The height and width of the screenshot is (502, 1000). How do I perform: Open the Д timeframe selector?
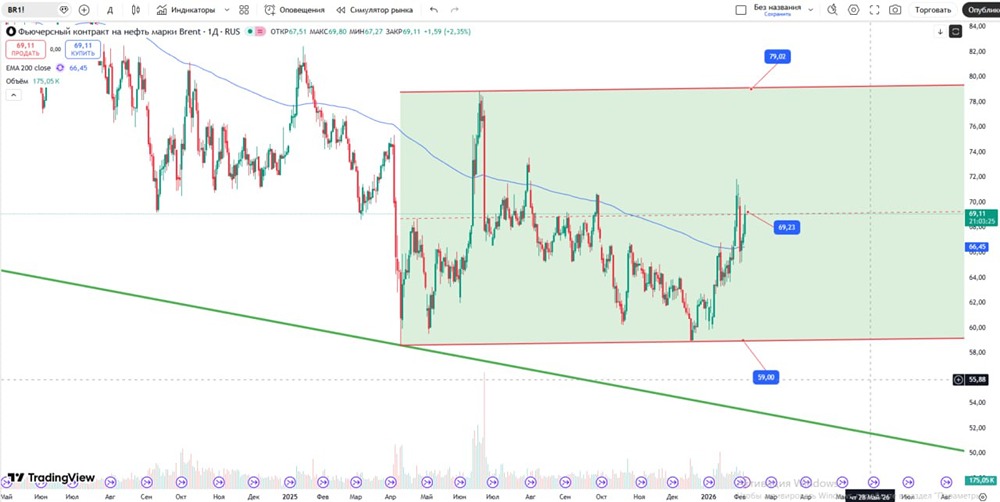click(x=110, y=10)
